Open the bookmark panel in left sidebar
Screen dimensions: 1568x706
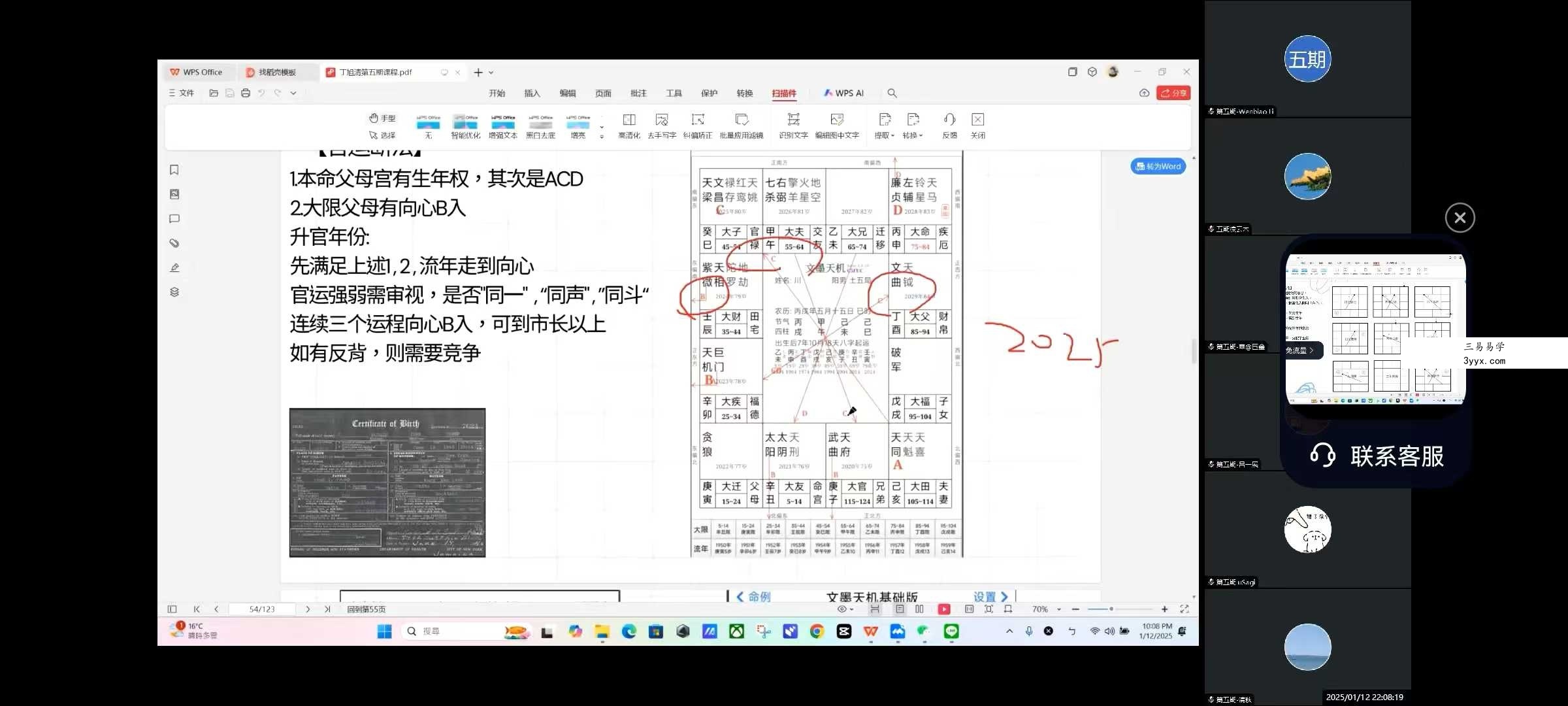[x=174, y=170]
